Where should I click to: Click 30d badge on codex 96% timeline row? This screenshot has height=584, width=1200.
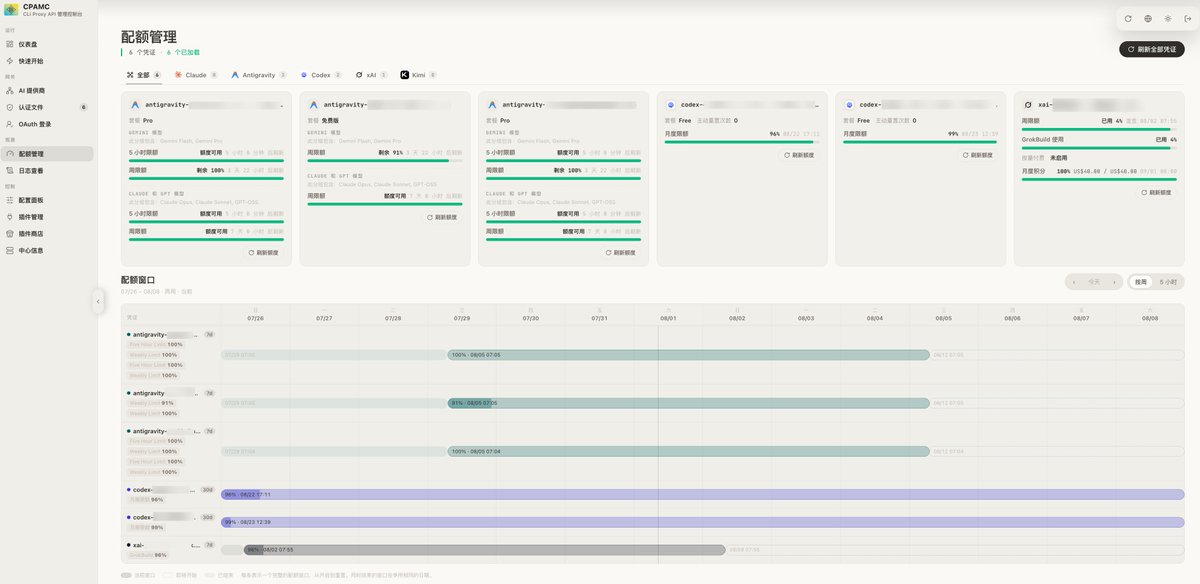coord(208,490)
